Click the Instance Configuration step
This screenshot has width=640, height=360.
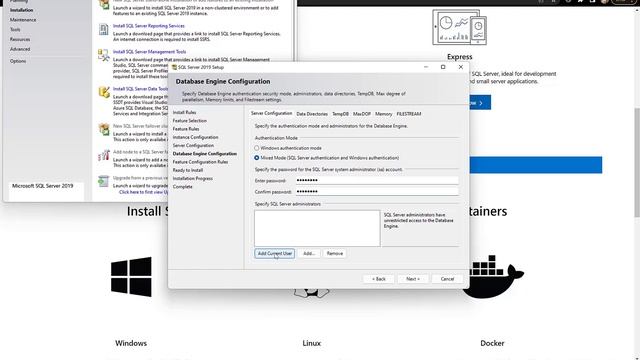(x=196, y=137)
